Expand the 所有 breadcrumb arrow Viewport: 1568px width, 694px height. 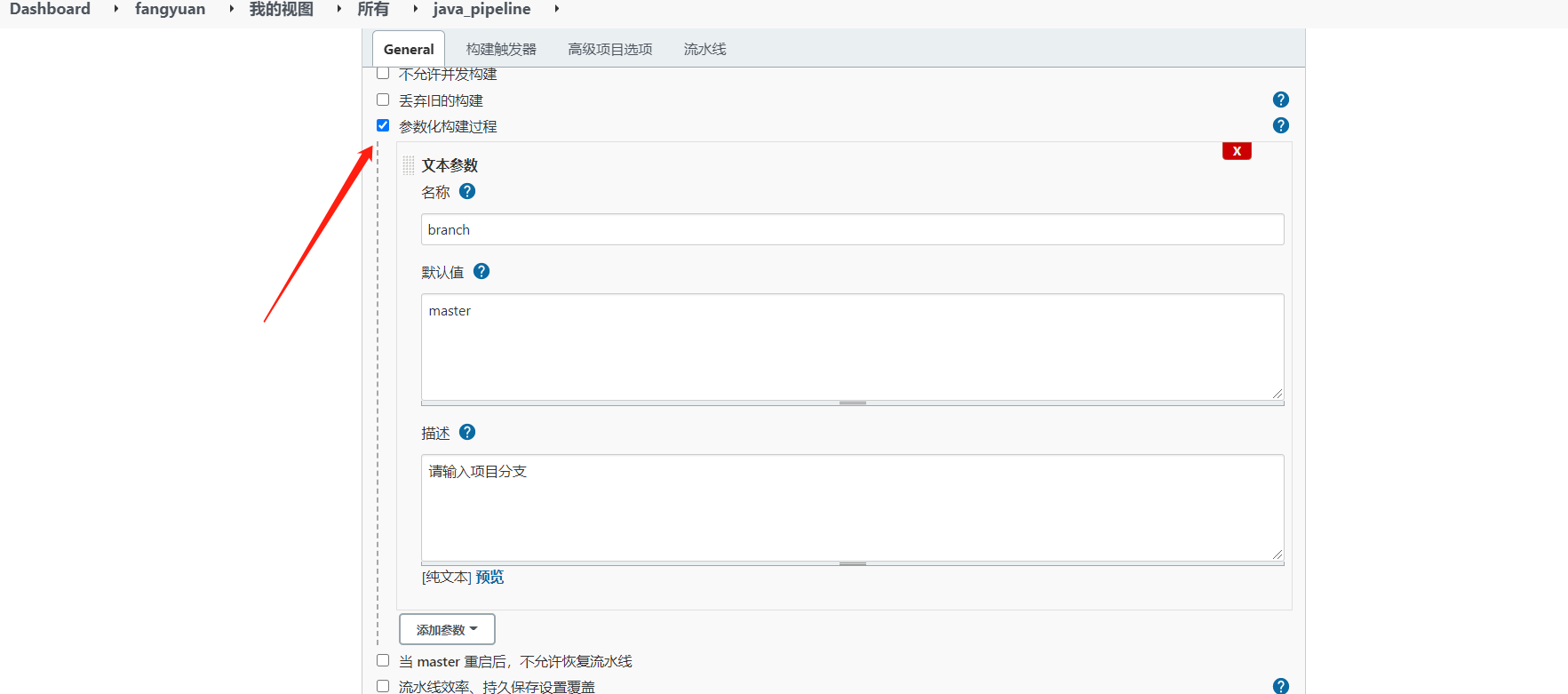(x=415, y=9)
